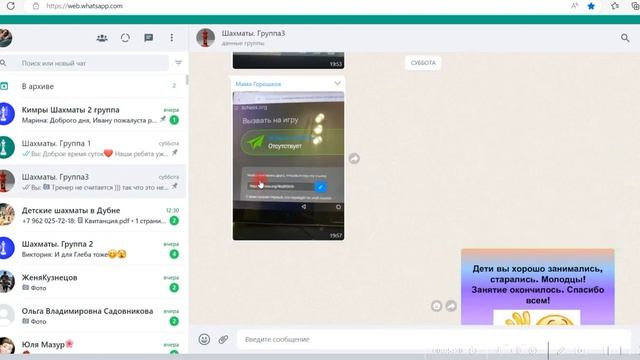Click the pin icon on Шахматы. Группа 1

pos(175,153)
